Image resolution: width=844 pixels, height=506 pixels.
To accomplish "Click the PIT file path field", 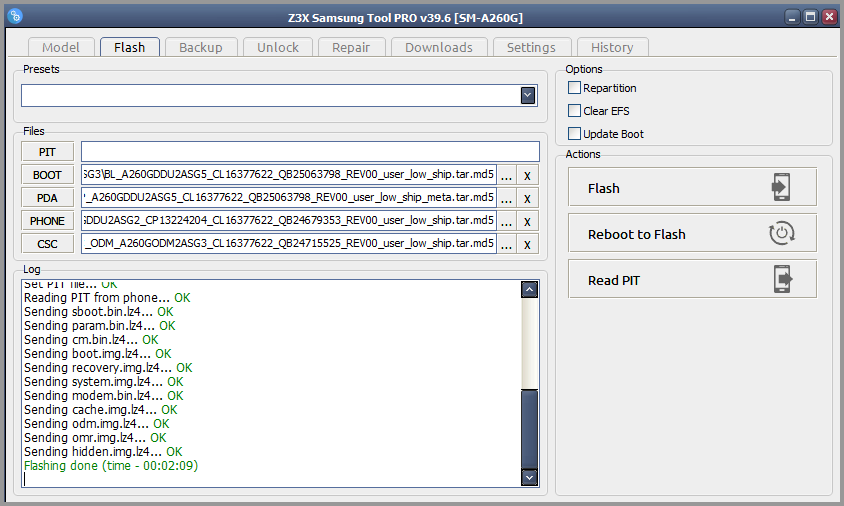I will (310, 152).
